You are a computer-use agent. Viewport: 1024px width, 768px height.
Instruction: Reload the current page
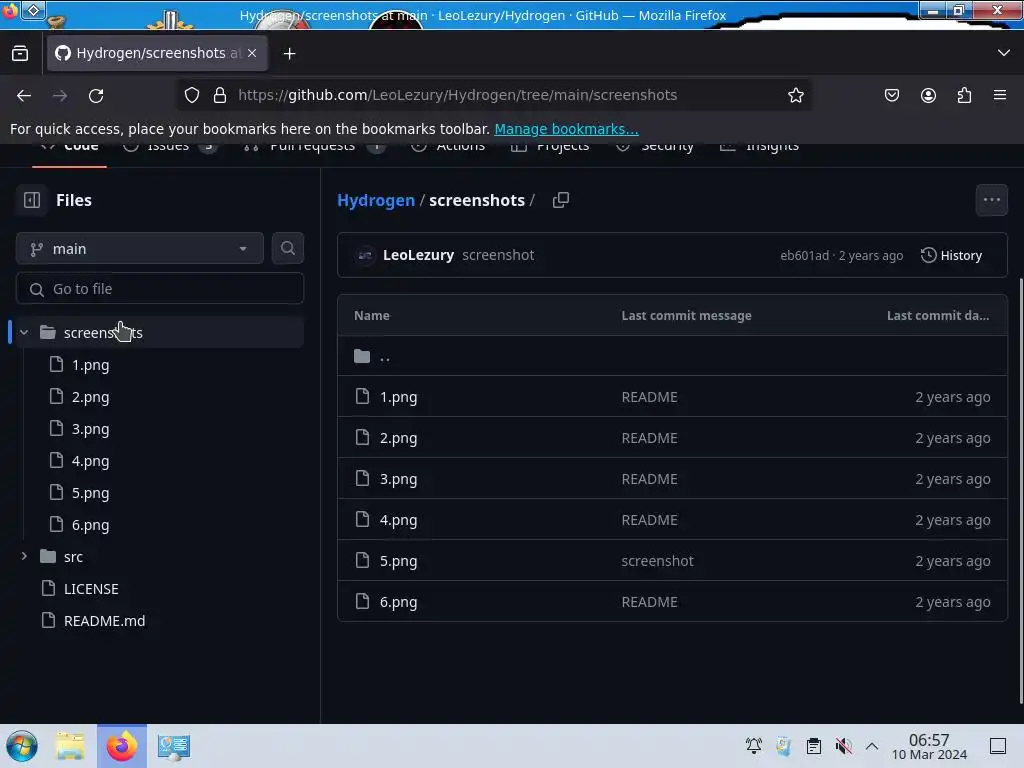tap(96, 95)
